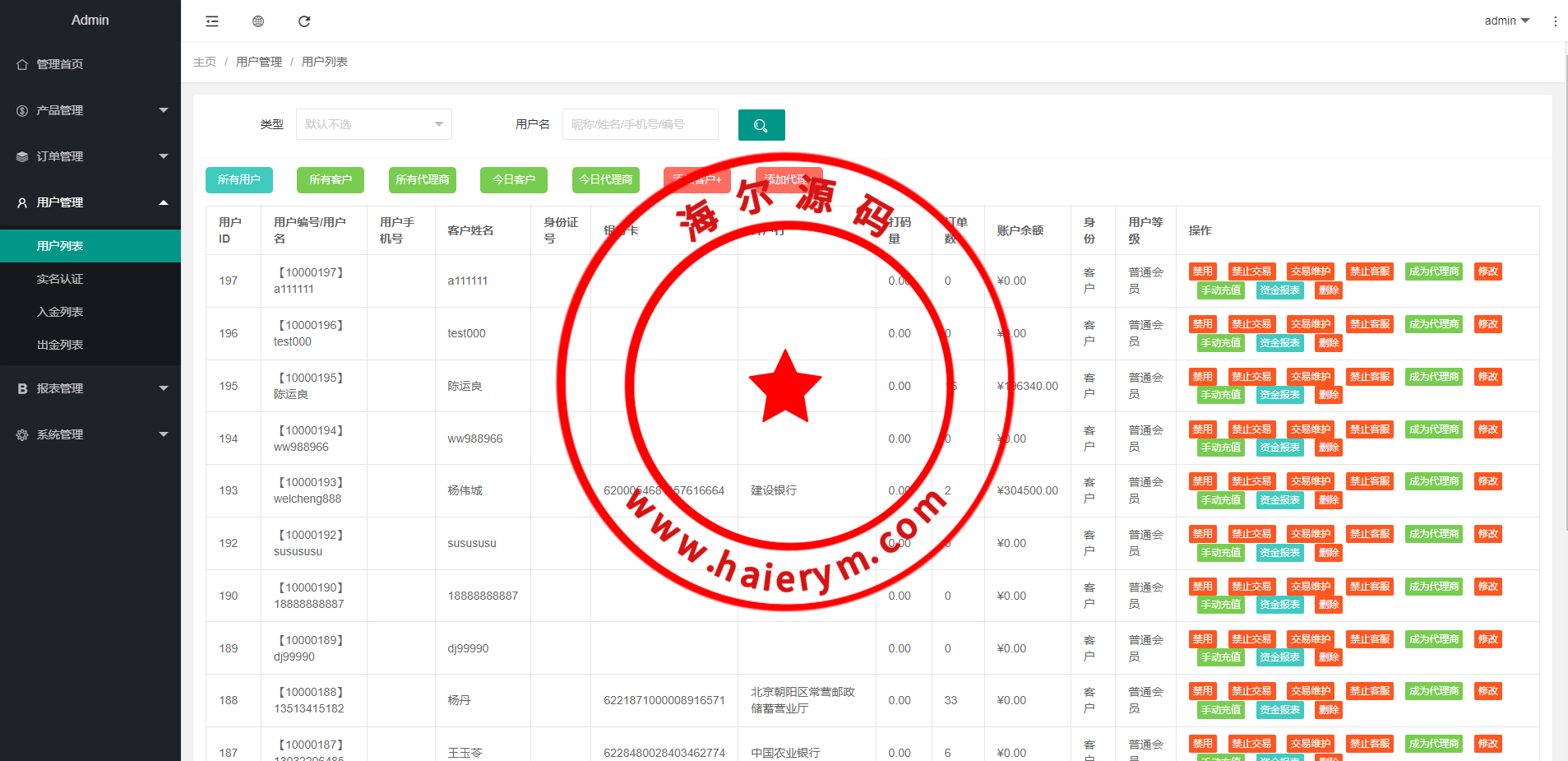Open 实名认证 in the sidebar
Image resolution: width=1568 pixels, height=761 pixels.
[x=60, y=279]
